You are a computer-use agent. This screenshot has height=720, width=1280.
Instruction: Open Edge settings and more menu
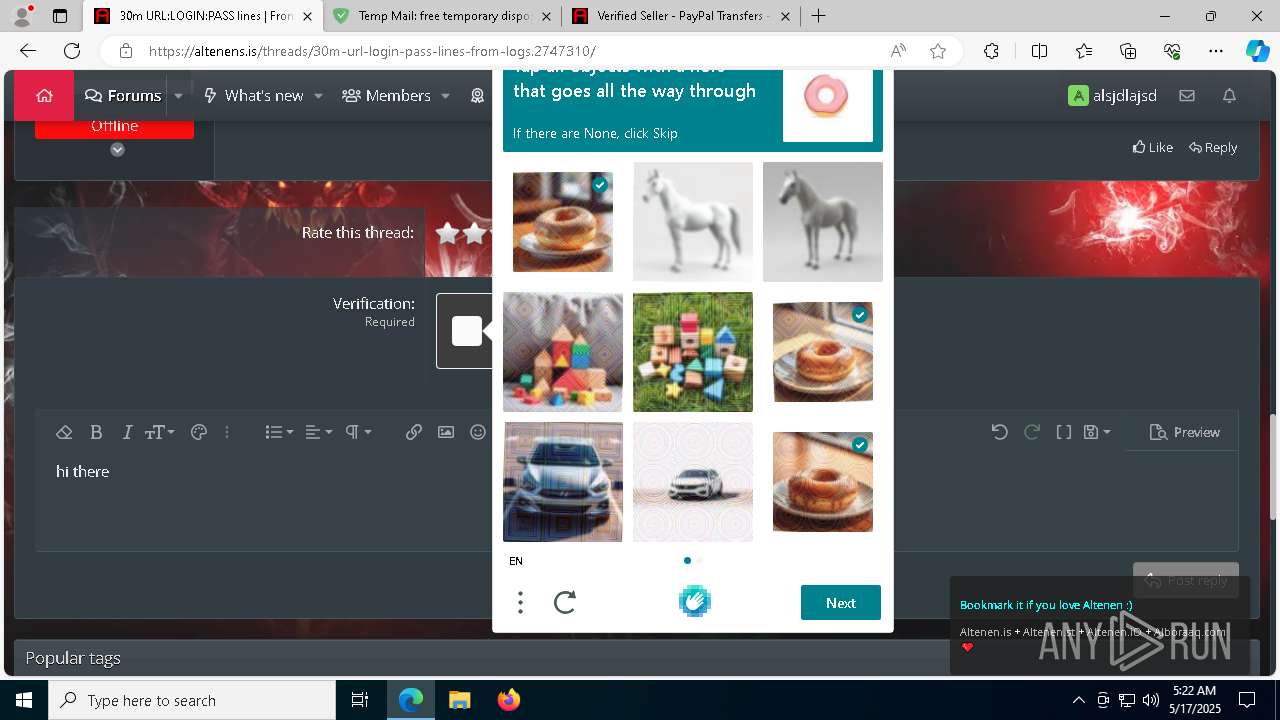click(x=1216, y=51)
